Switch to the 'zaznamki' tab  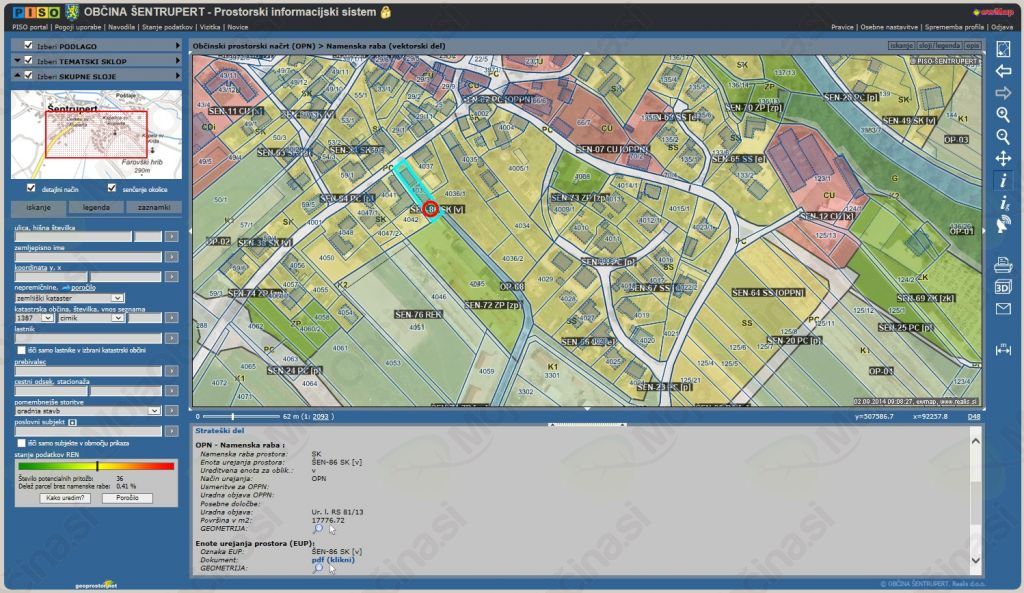(x=154, y=208)
